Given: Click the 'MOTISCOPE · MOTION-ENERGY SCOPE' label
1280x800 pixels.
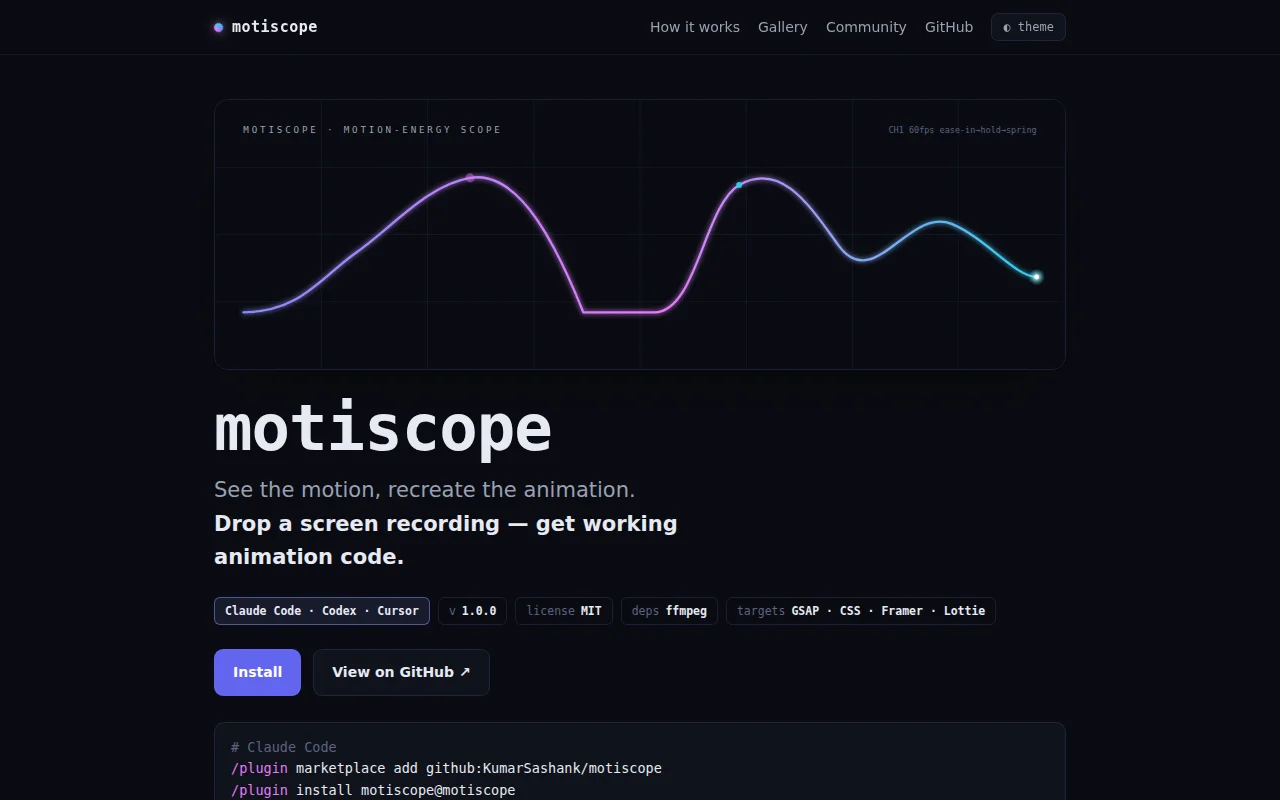Looking at the screenshot, I should click(x=372, y=130).
